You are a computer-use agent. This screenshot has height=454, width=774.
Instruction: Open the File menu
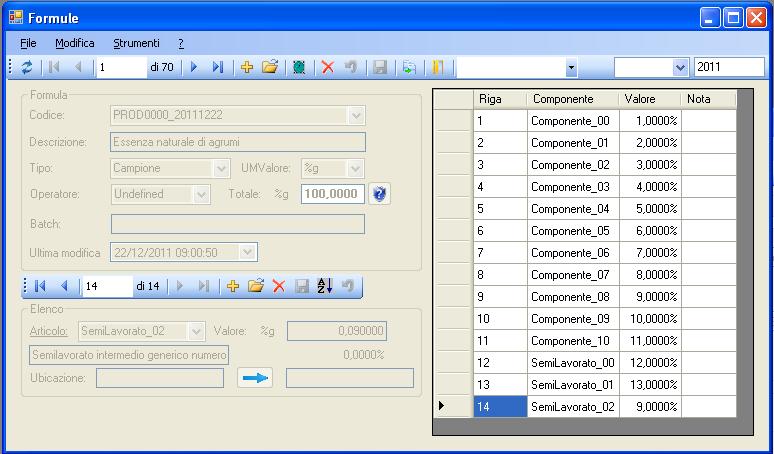coord(28,43)
